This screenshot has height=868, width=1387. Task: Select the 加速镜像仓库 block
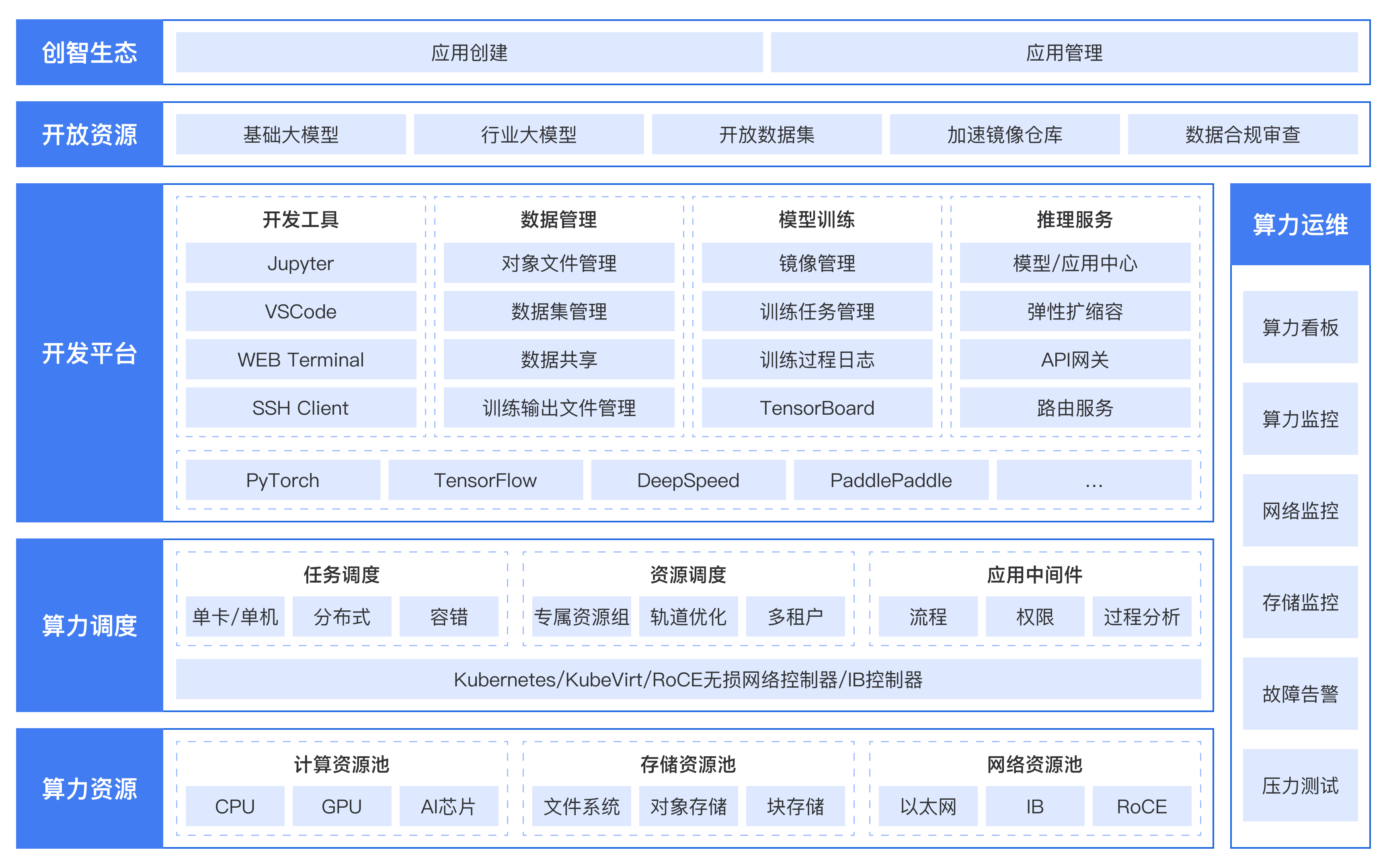(x=1005, y=134)
